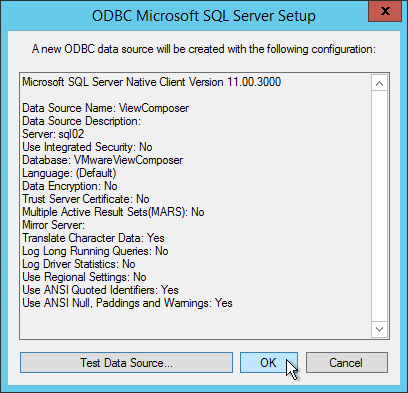Click the scroll down arrow in the configuration list
The height and width of the screenshot is (393, 408).
click(379, 329)
